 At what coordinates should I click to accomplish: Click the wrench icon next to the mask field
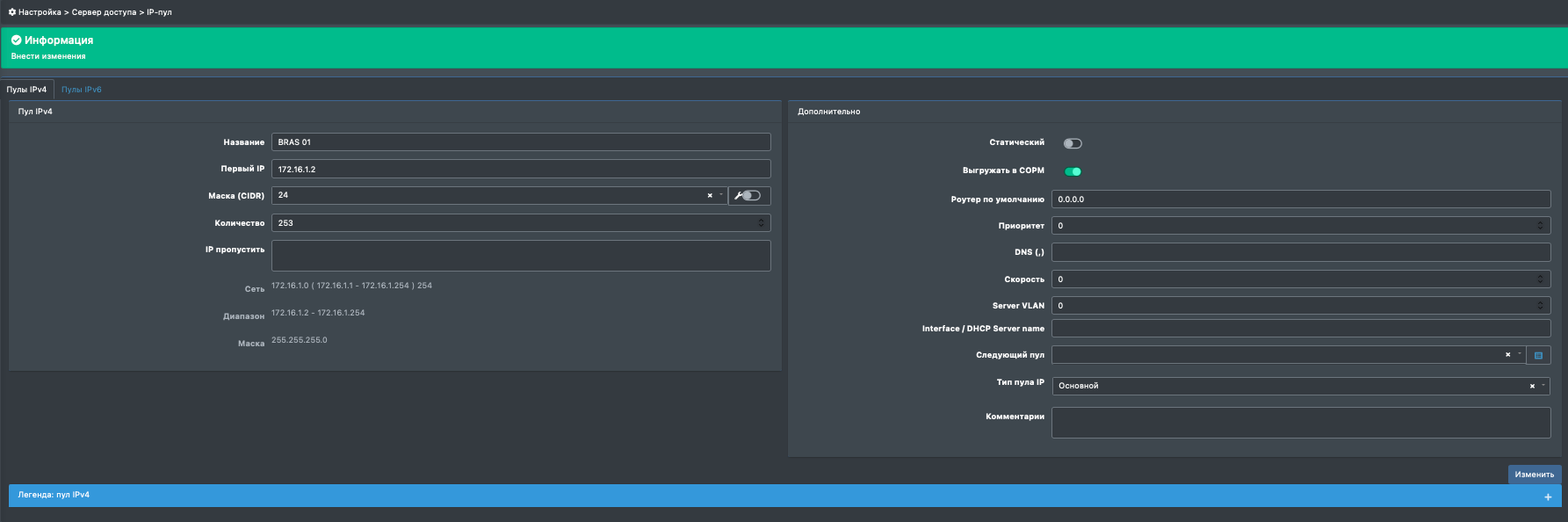(739, 196)
